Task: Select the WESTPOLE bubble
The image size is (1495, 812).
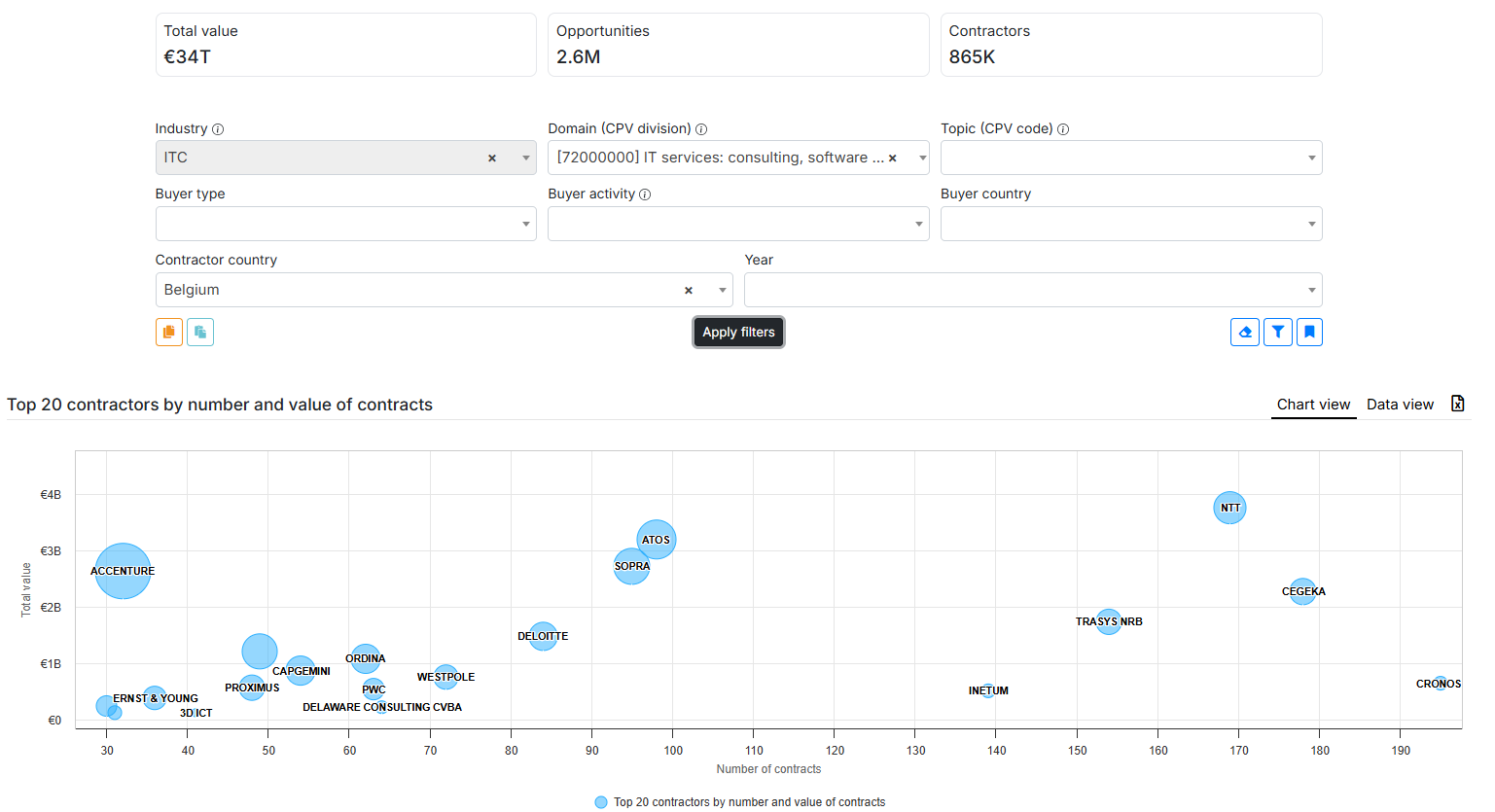Action: pyautogui.click(x=445, y=677)
